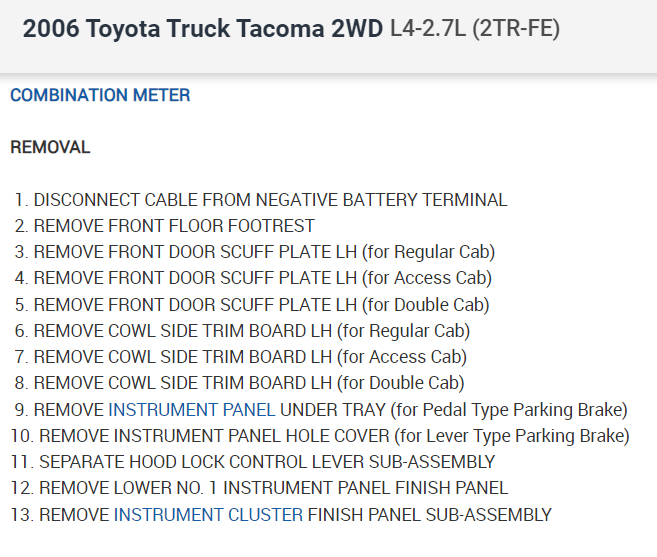This screenshot has width=657, height=557.
Task: Select the remove front floor footrest step
Action: 174,226
